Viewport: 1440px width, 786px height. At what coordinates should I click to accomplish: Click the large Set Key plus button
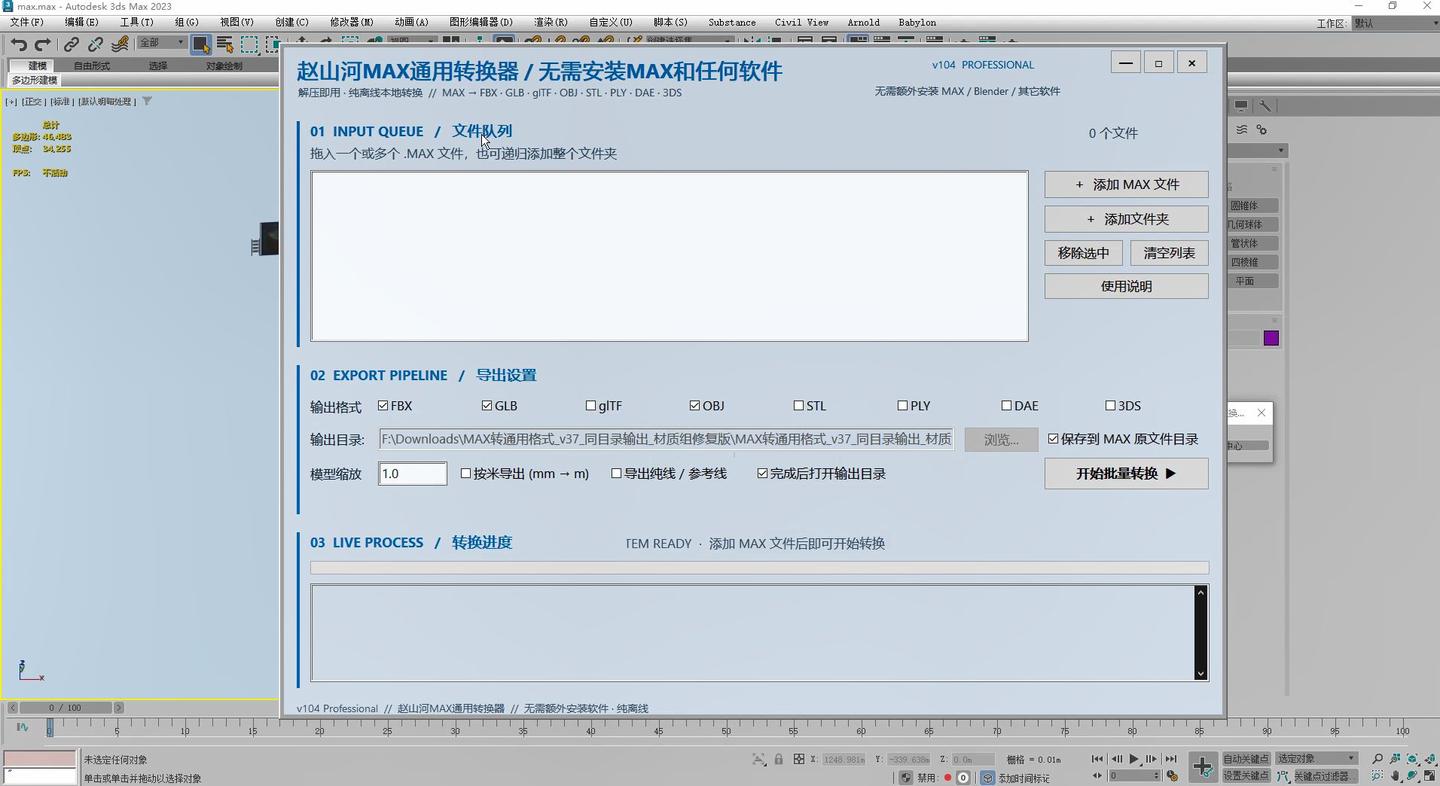coord(1203,767)
